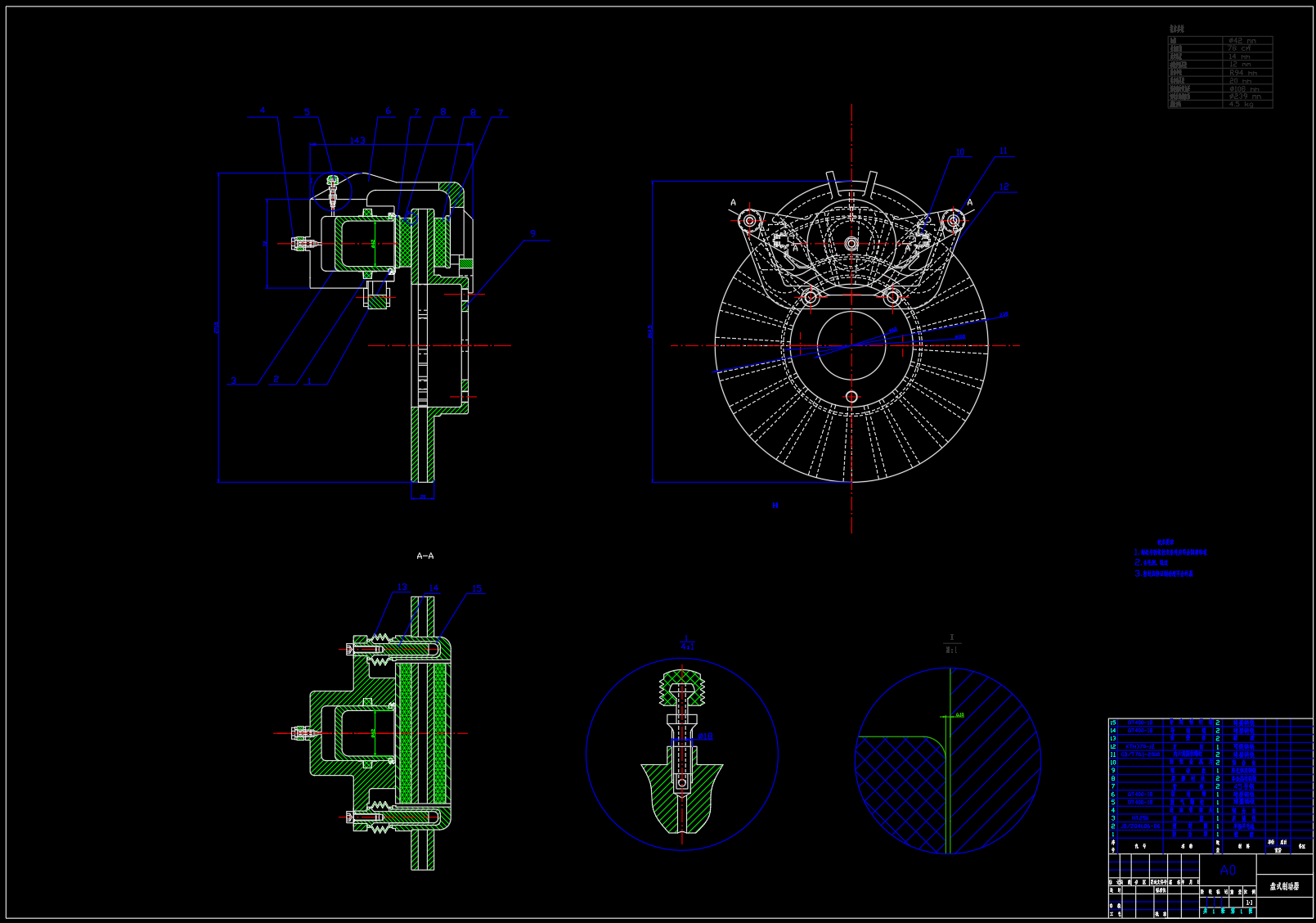Viewport: 1316px width, 923px height.
Task: Click part callout number 13
Action: point(402,588)
